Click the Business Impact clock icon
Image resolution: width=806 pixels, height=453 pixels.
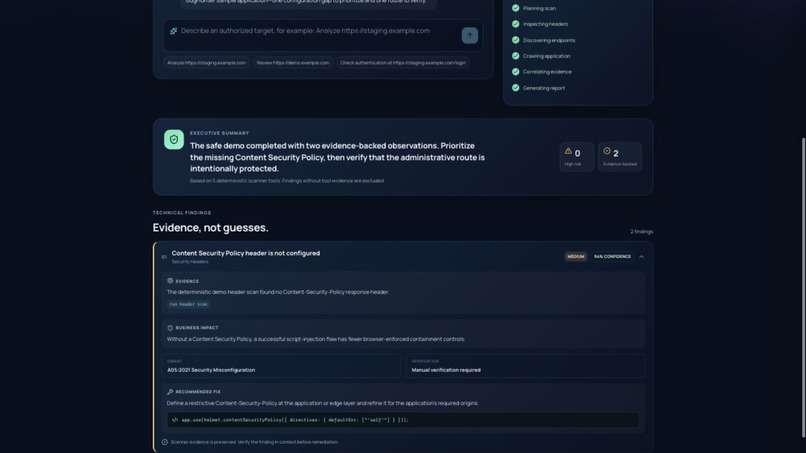(x=170, y=328)
